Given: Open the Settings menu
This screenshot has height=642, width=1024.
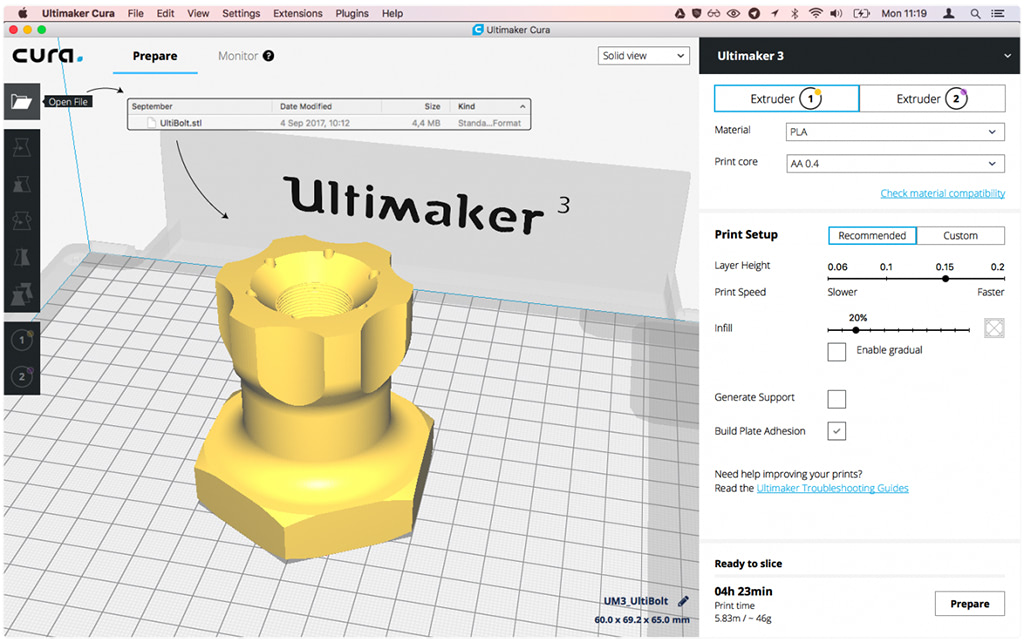Looking at the screenshot, I should click(x=241, y=13).
